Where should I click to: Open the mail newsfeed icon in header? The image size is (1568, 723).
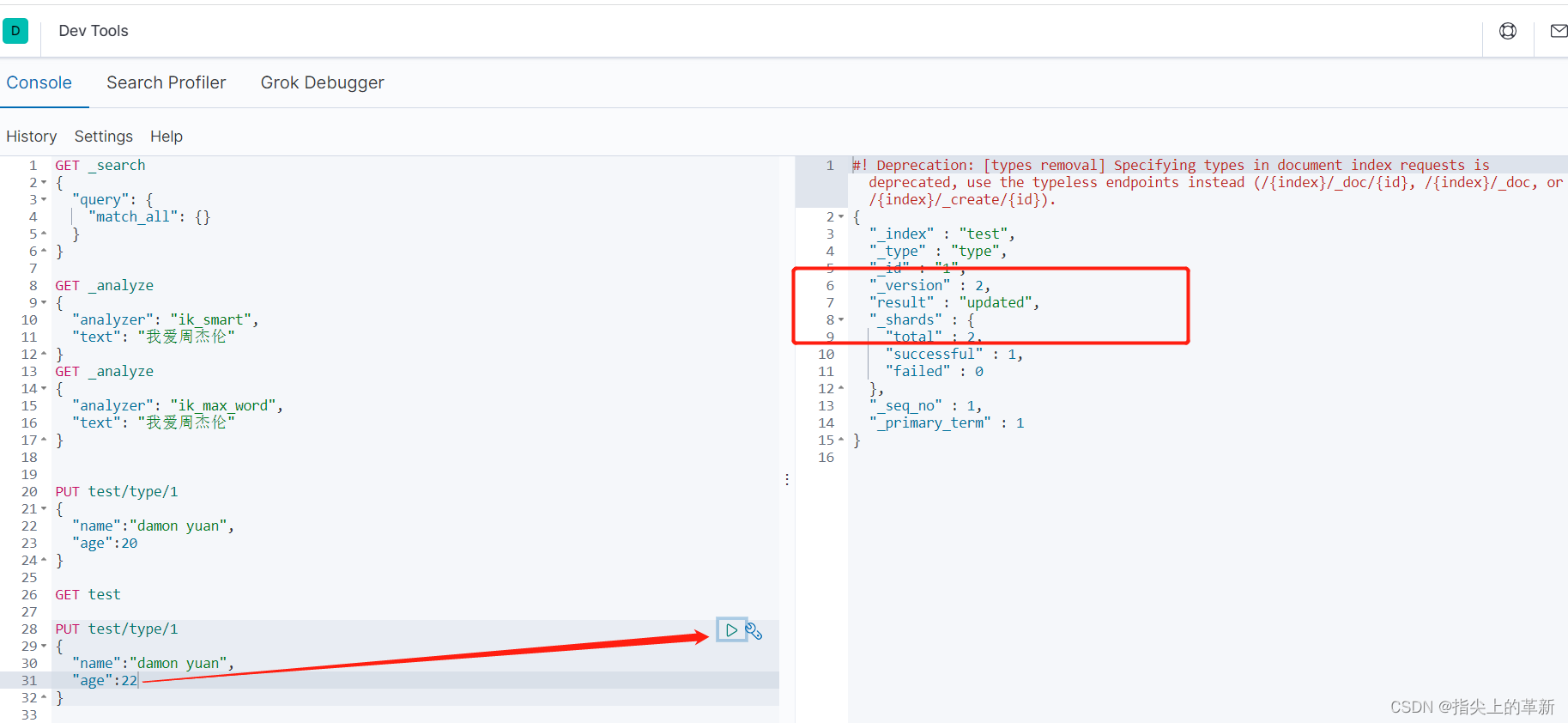point(1559,31)
